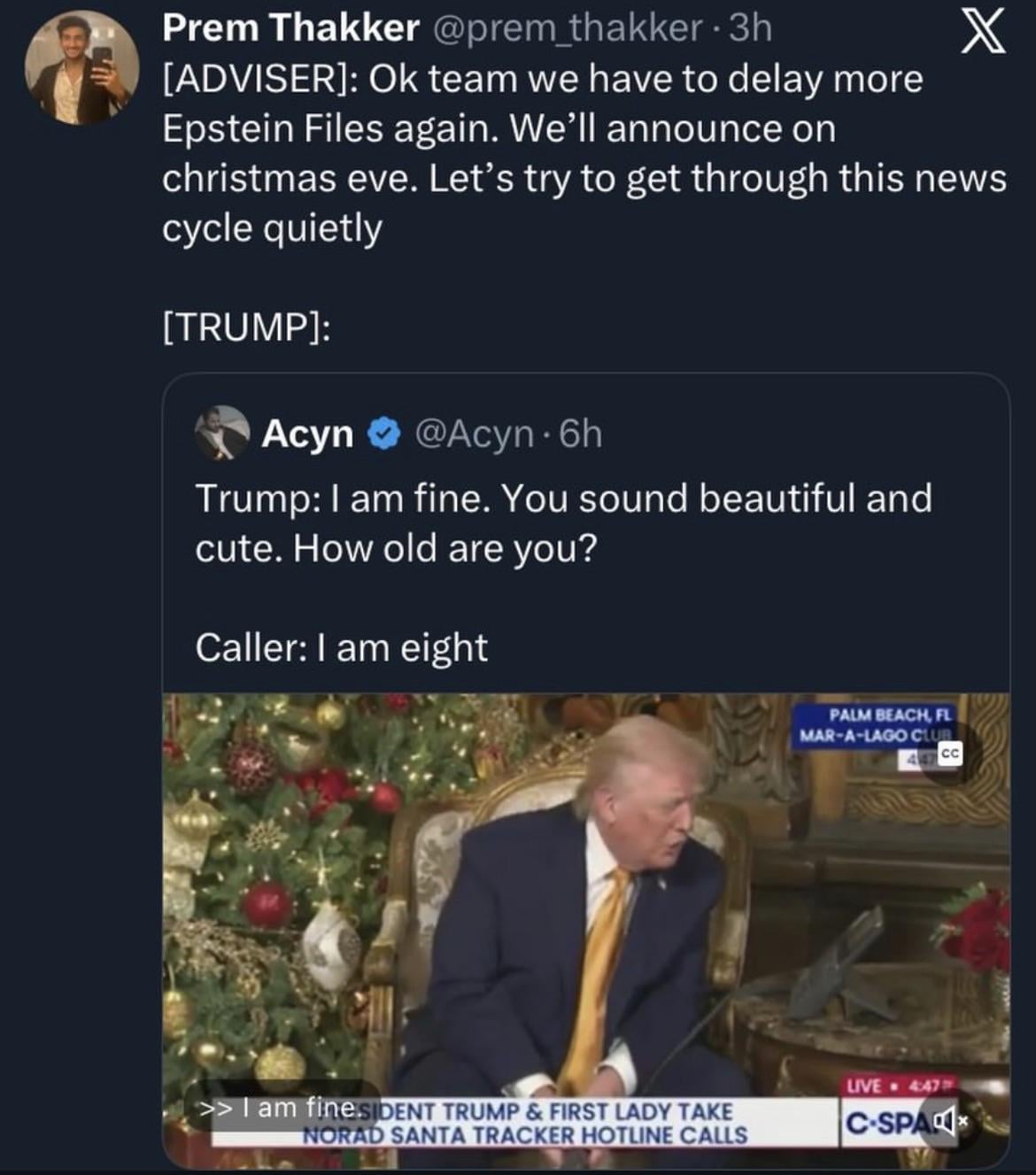
Task: Open Acyn's small profile avatar
Action: click(x=221, y=433)
